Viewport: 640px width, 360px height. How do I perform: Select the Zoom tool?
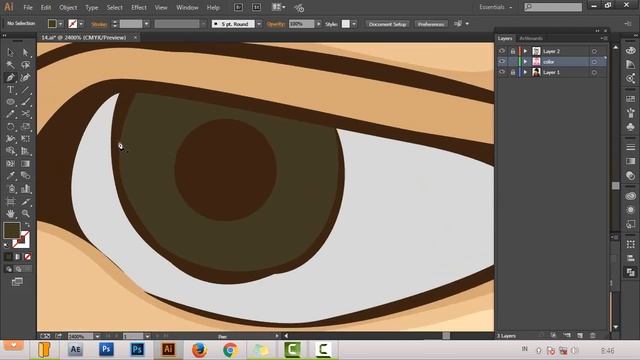[25, 213]
